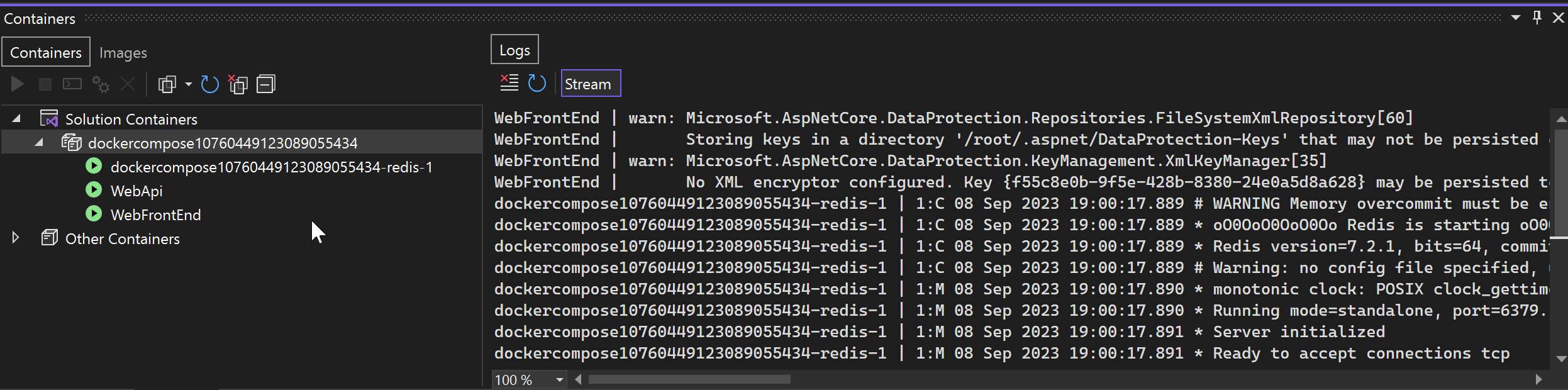The width and height of the screenshot is (1568, 390).
Task: Open terminal window icon in toolbar
Action: pyautogui.click(x=72, y=84)
